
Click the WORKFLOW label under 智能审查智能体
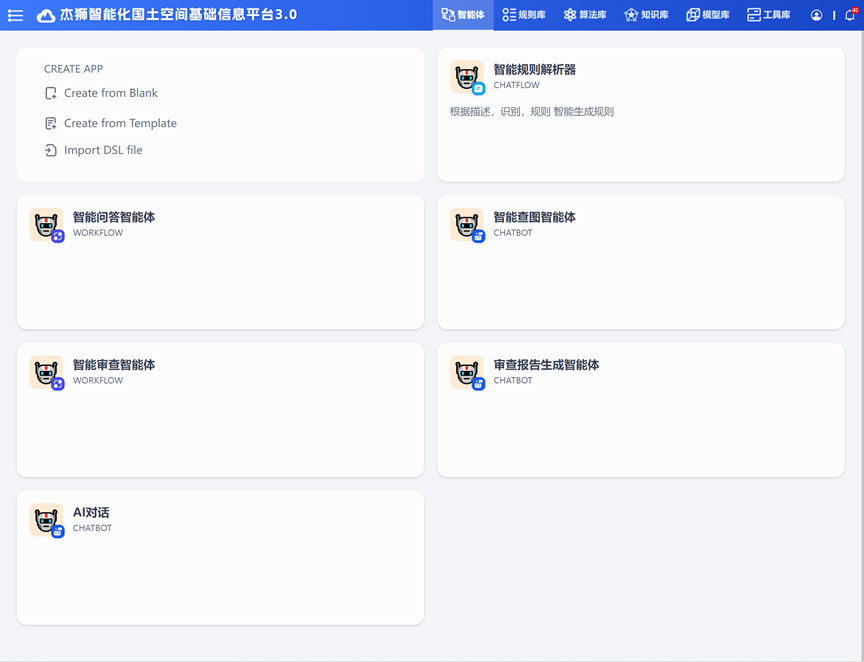click(x=98, y=381)
